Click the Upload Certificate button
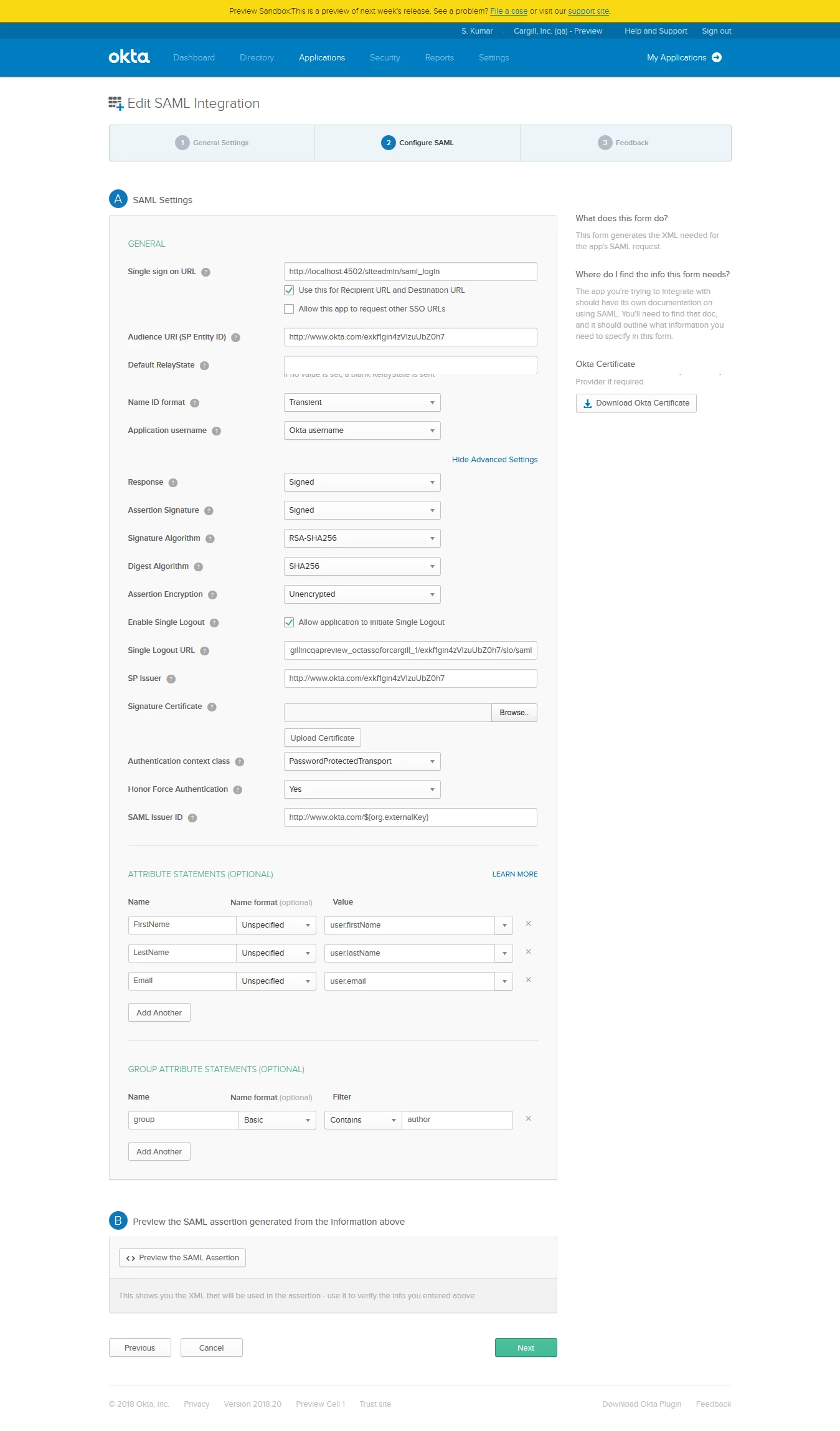 click(x=322, y=738)
